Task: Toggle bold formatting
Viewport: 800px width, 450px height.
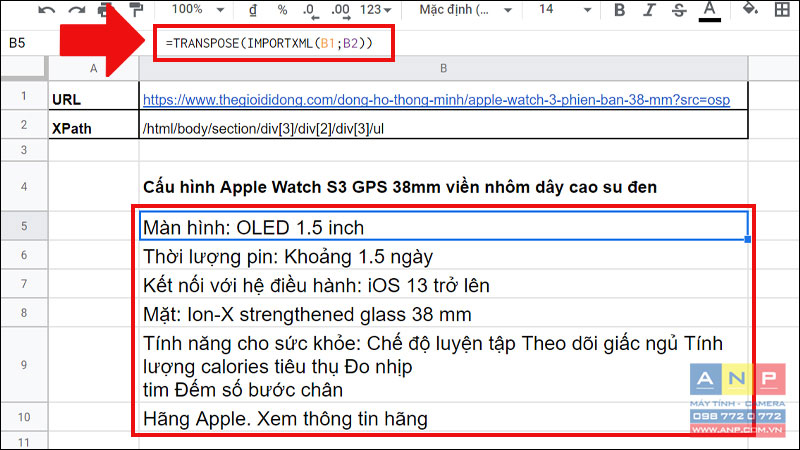Action: tap(619, 10)
